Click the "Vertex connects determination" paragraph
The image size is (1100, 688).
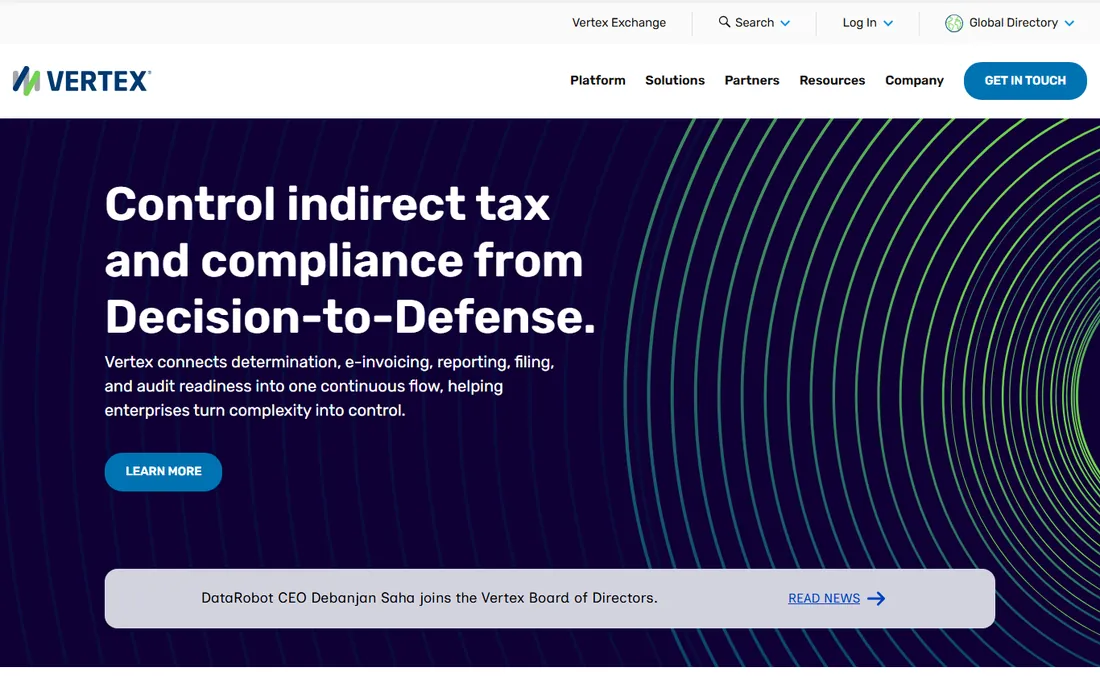[x=329, y=386]
